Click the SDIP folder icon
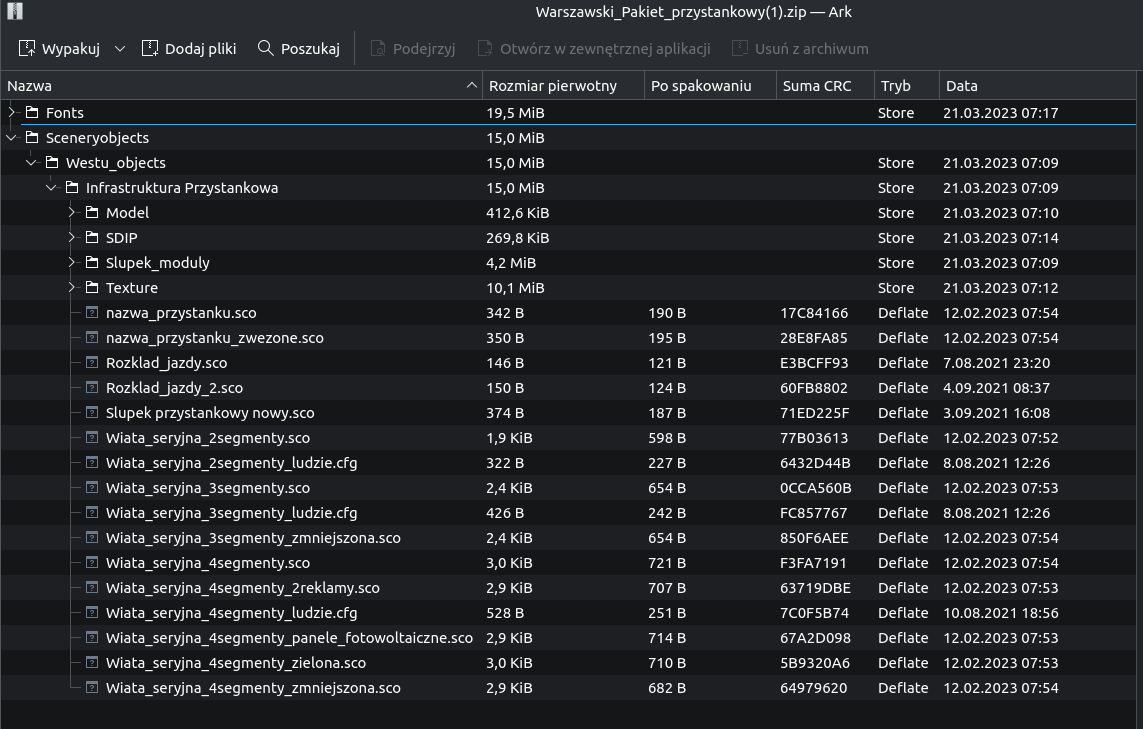Viewport: 1143px width, 729px height. pos(92,238)
